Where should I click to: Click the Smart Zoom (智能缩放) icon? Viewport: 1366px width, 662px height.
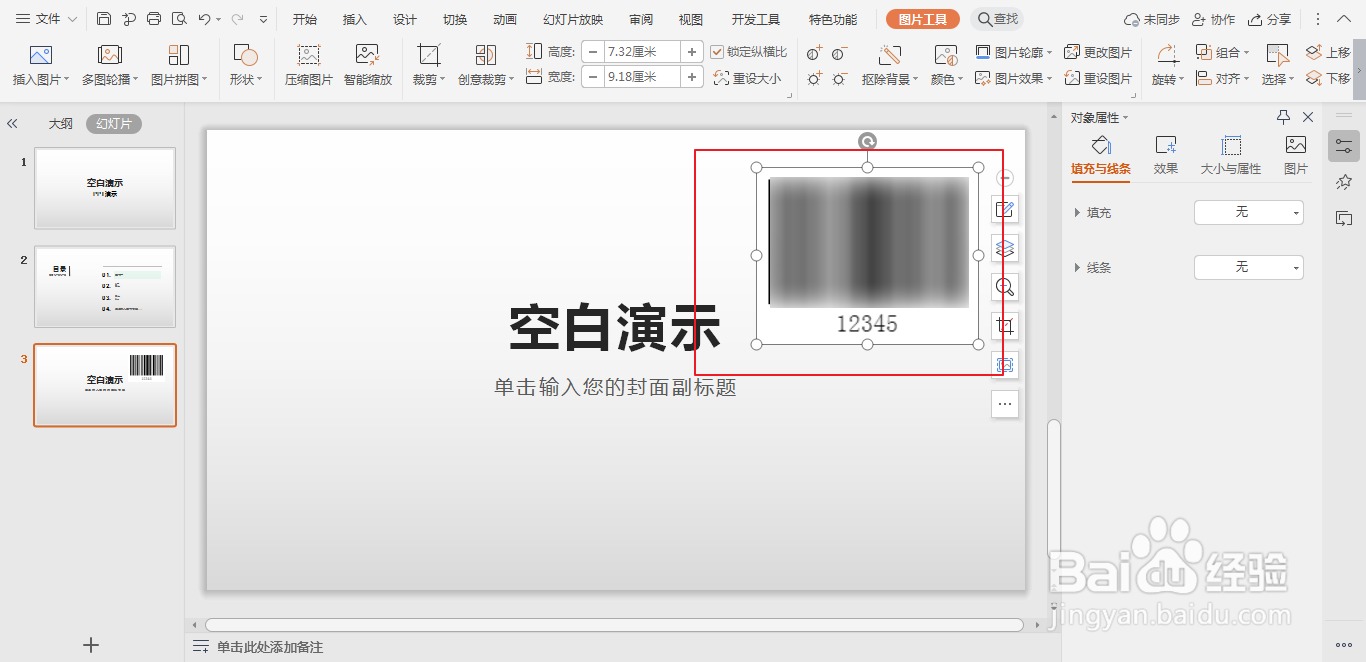point(367,55)
